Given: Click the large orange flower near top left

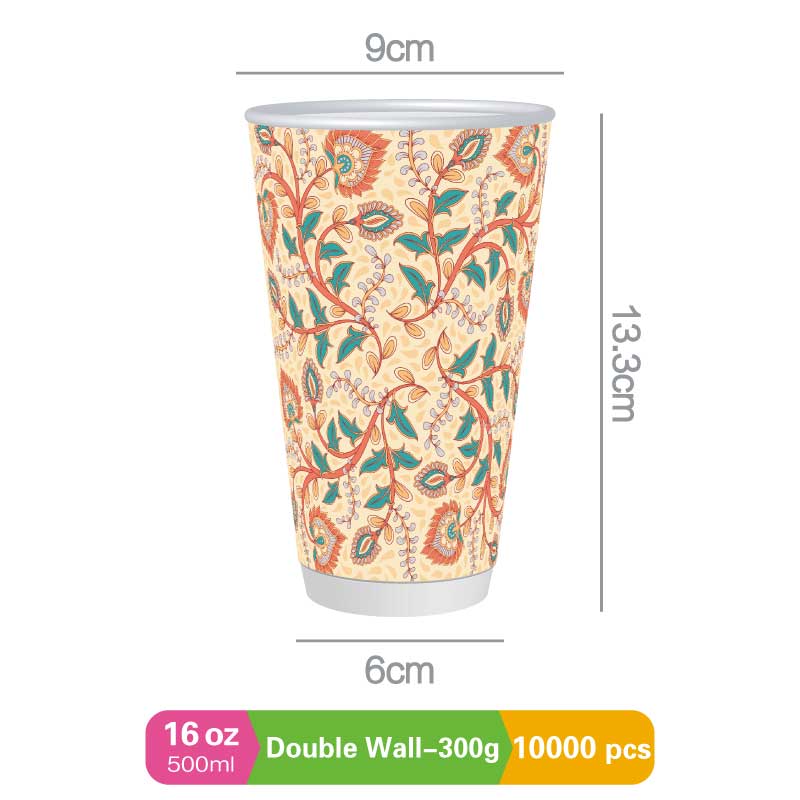Looking at the screenshot, I should 355,162.
